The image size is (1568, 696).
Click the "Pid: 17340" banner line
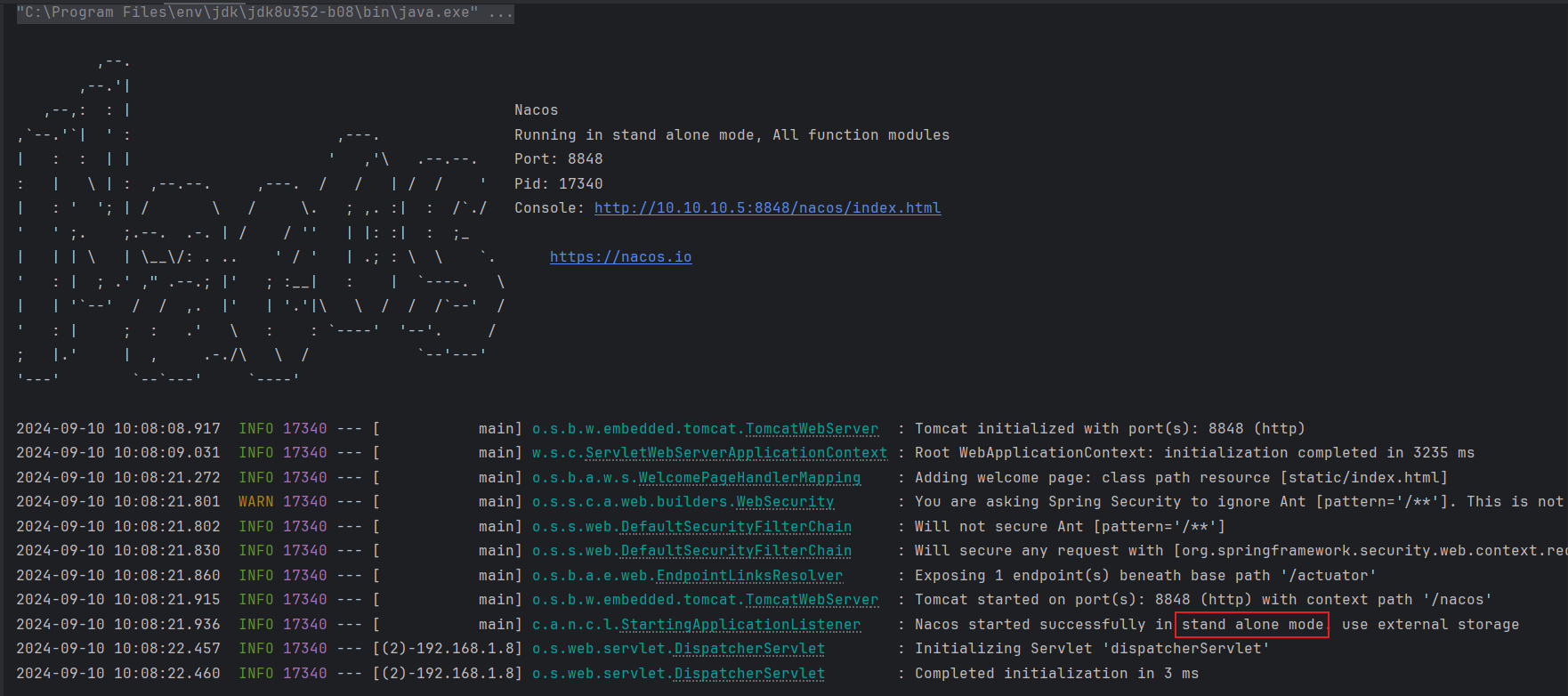[558, 184]
